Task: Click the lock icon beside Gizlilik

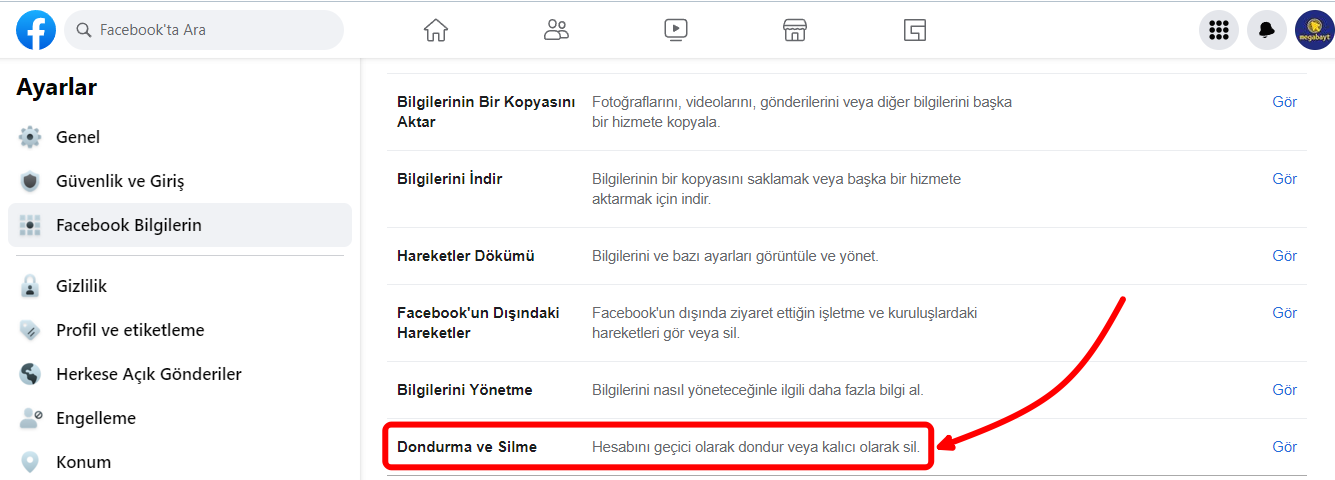Action: (x=30, y=286)
